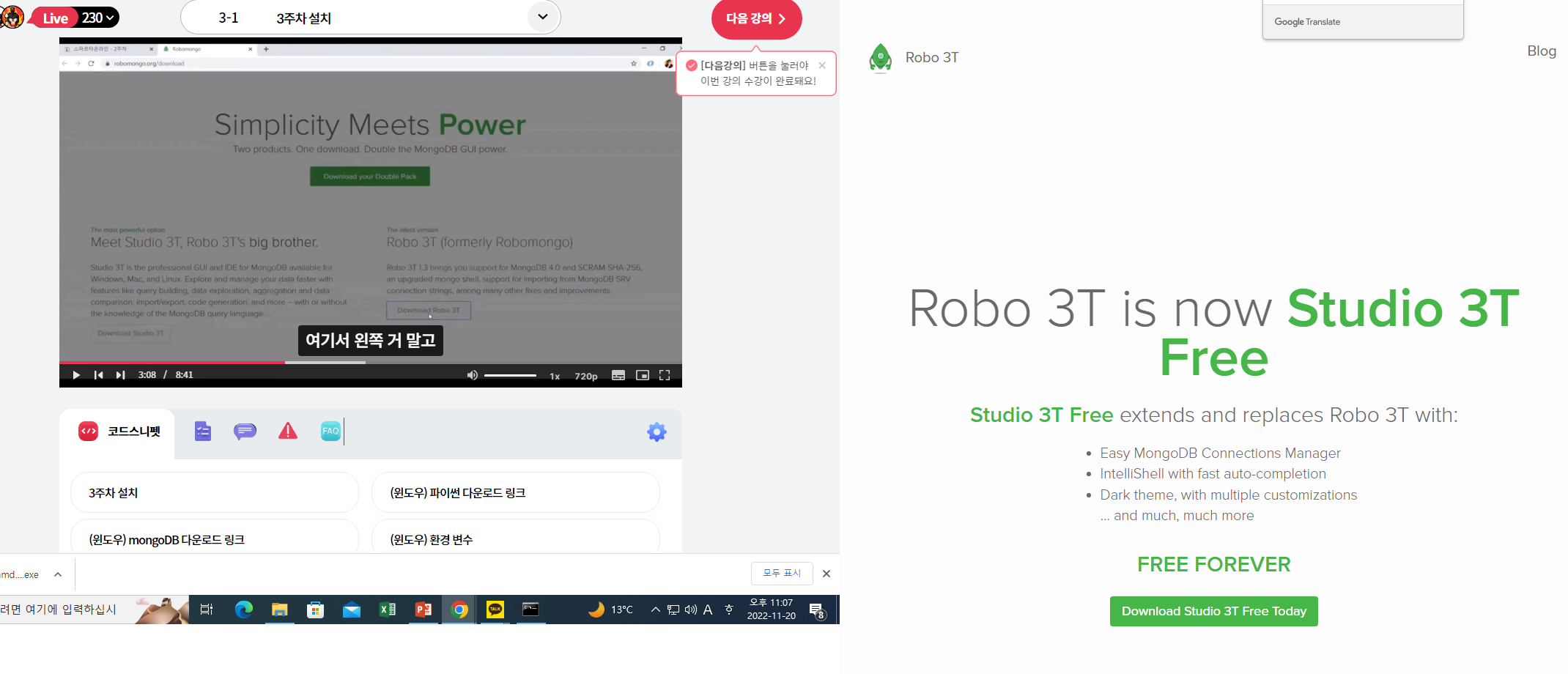Viewport: 1568px width, 674px height.
Task: Open the chat bubble tab icon
Action: coord(245,432)
